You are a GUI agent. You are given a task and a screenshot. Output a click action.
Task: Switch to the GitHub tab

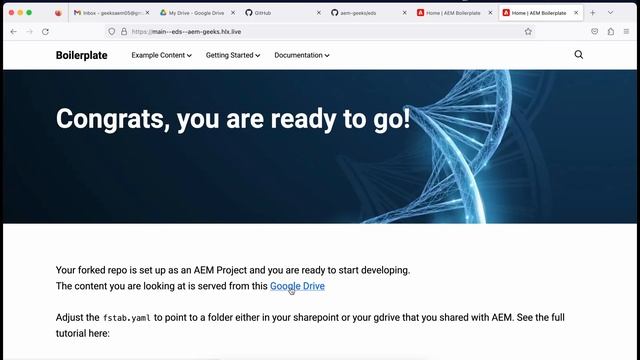pyautogui.click(x=282, y=13)
